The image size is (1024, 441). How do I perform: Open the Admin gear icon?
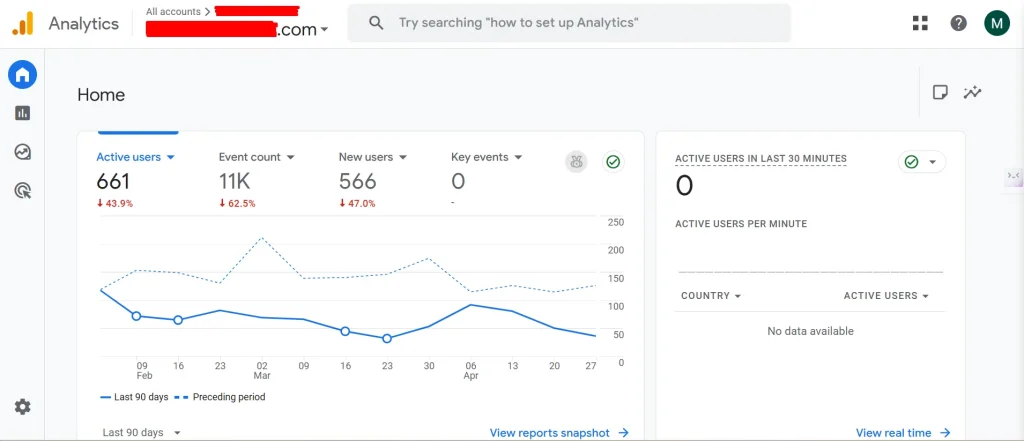pyautogui.click(x=22, y=407)
